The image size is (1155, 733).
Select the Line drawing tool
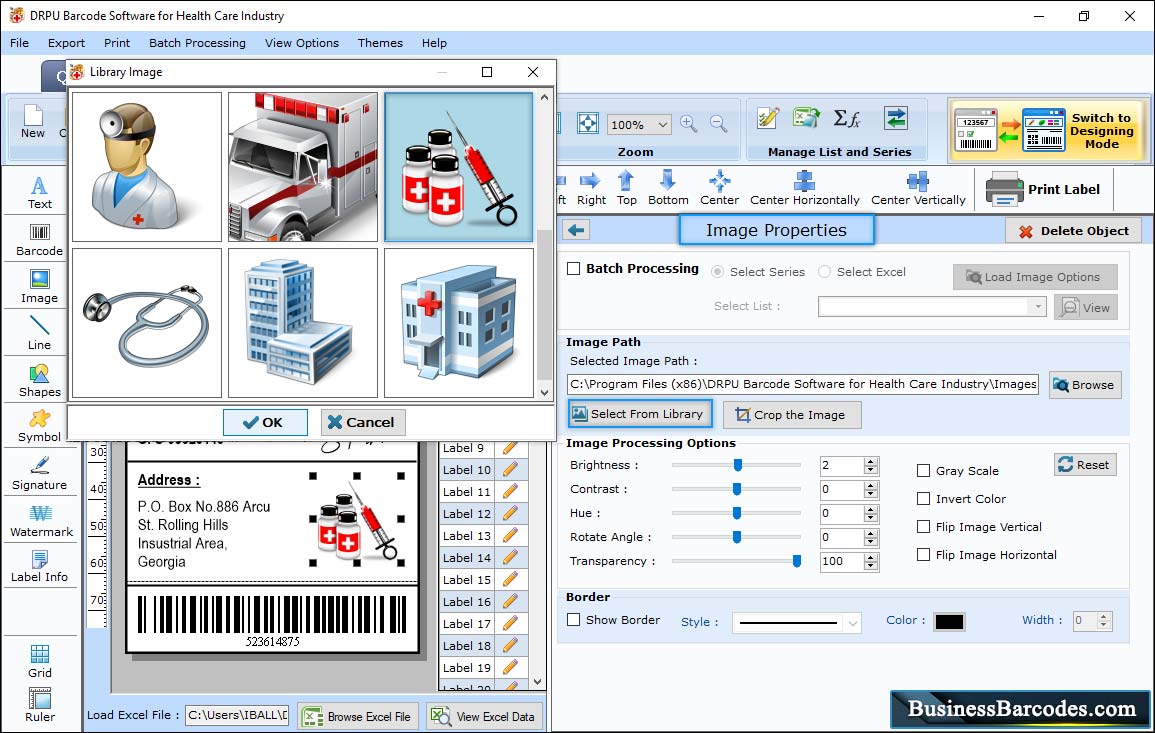39,333
